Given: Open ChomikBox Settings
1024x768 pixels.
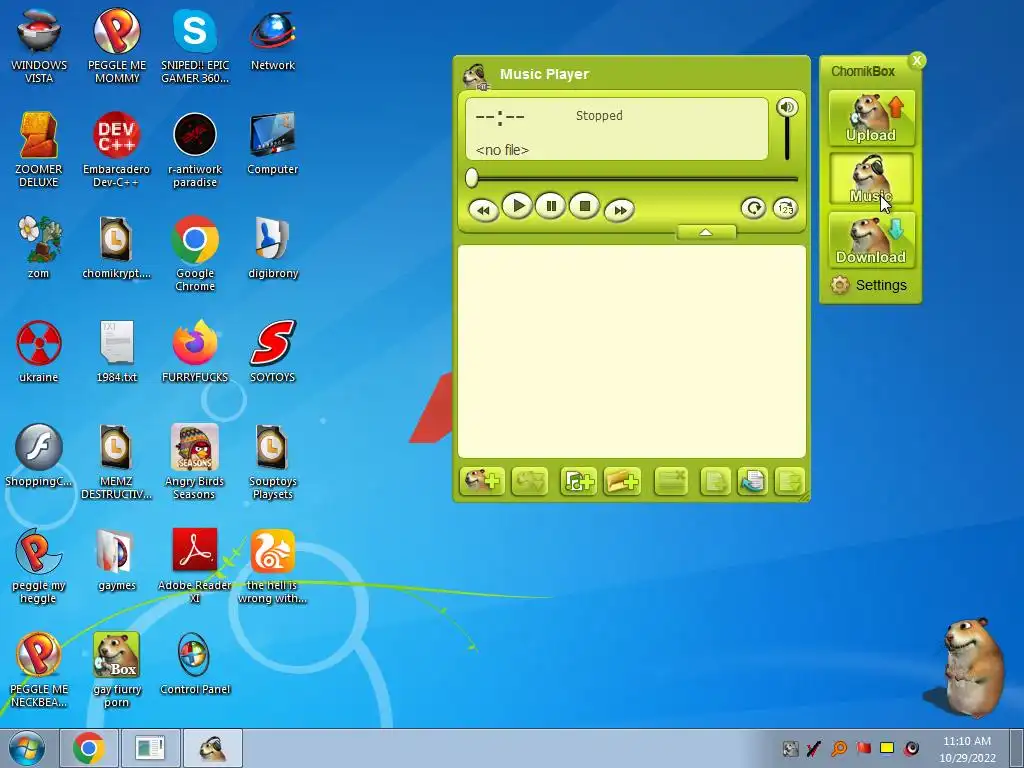Looking at the screenshot, I should pyautogui.click(x=869, y=285).
